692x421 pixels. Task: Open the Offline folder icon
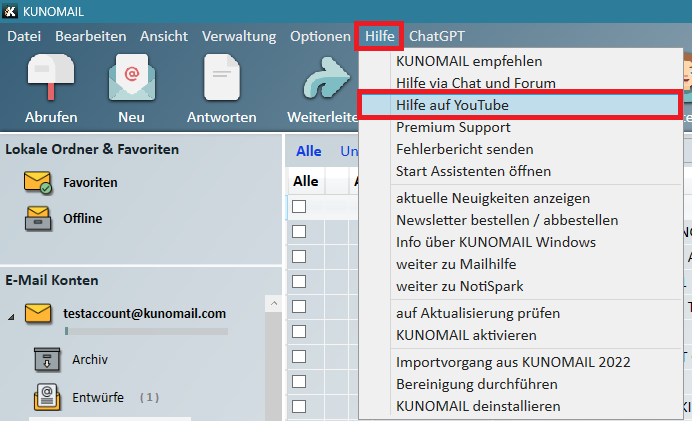point(38,218)
